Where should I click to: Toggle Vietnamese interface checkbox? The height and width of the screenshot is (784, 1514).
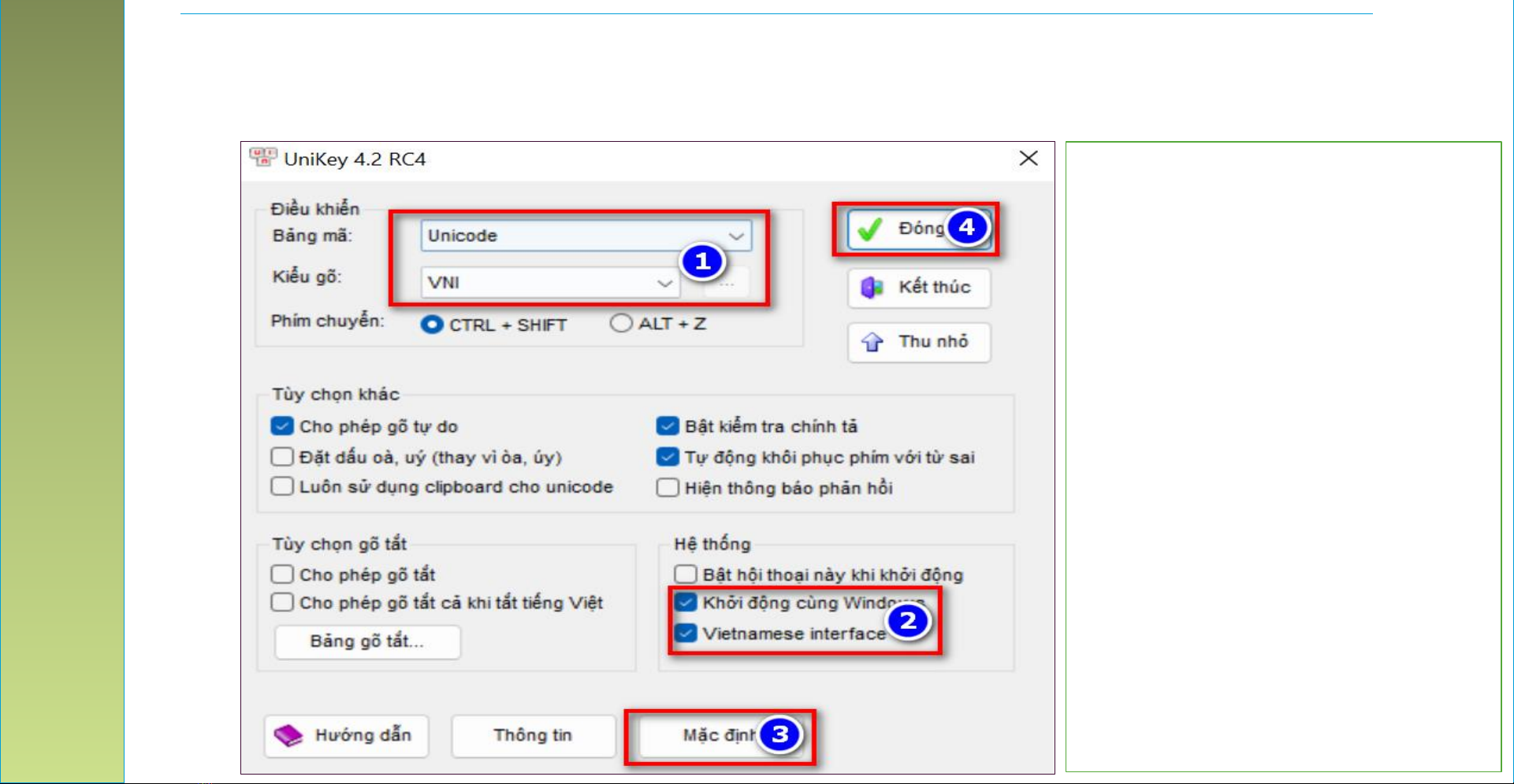point(686,633)
